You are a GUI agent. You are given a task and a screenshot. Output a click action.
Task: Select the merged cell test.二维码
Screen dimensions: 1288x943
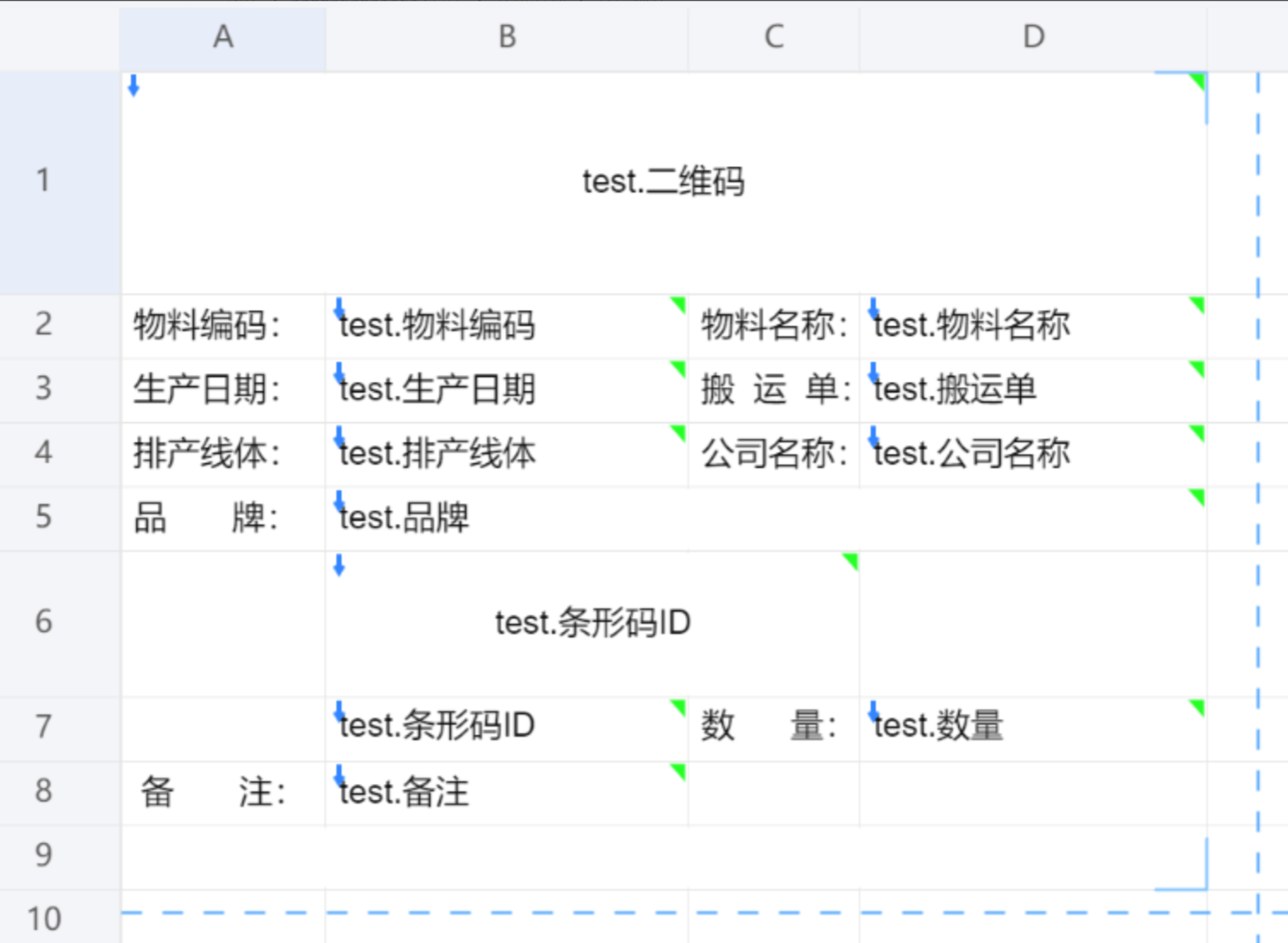click(663, 182)
